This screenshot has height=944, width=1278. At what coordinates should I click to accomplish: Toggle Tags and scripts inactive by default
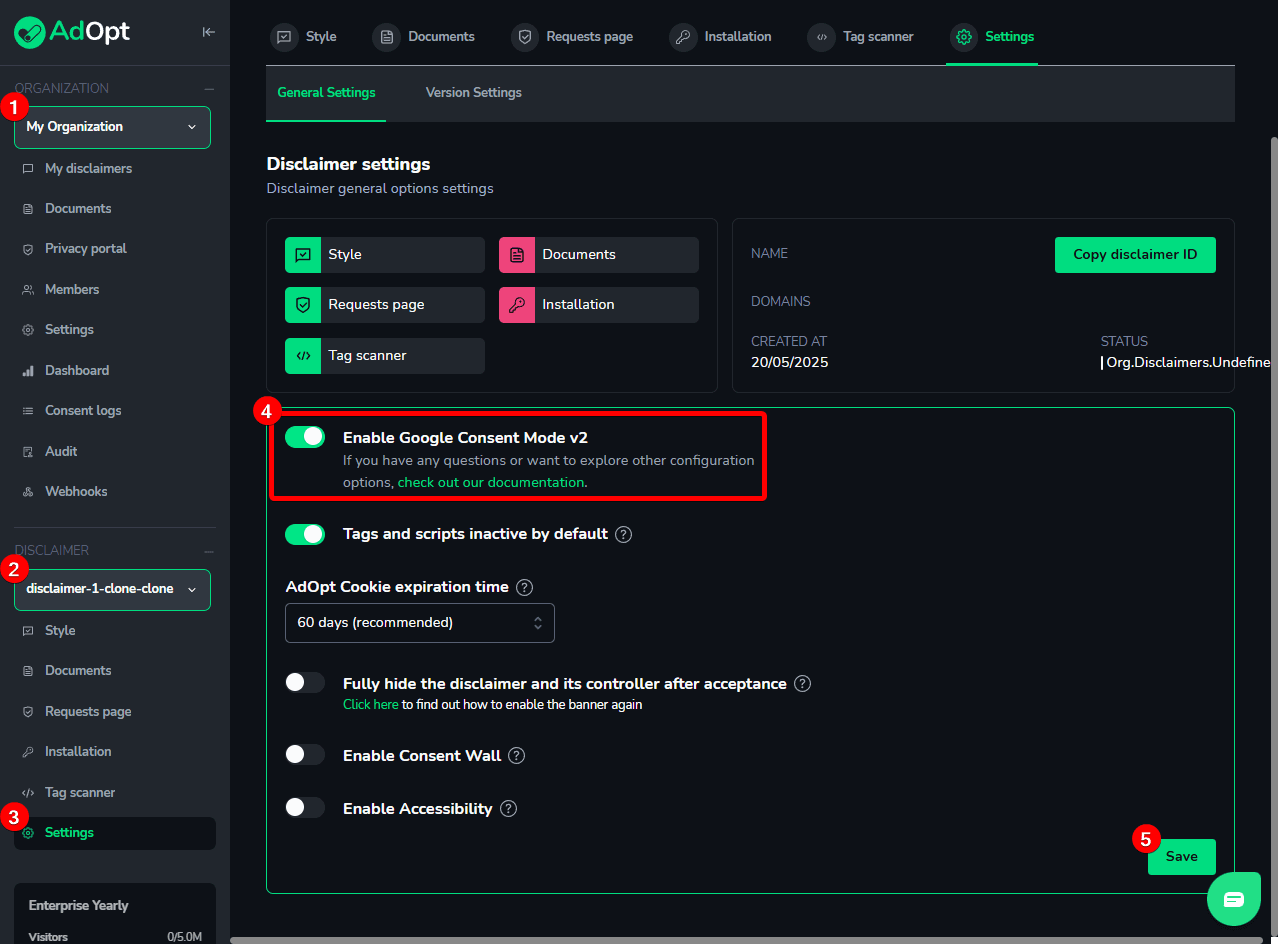coord(305,534)
